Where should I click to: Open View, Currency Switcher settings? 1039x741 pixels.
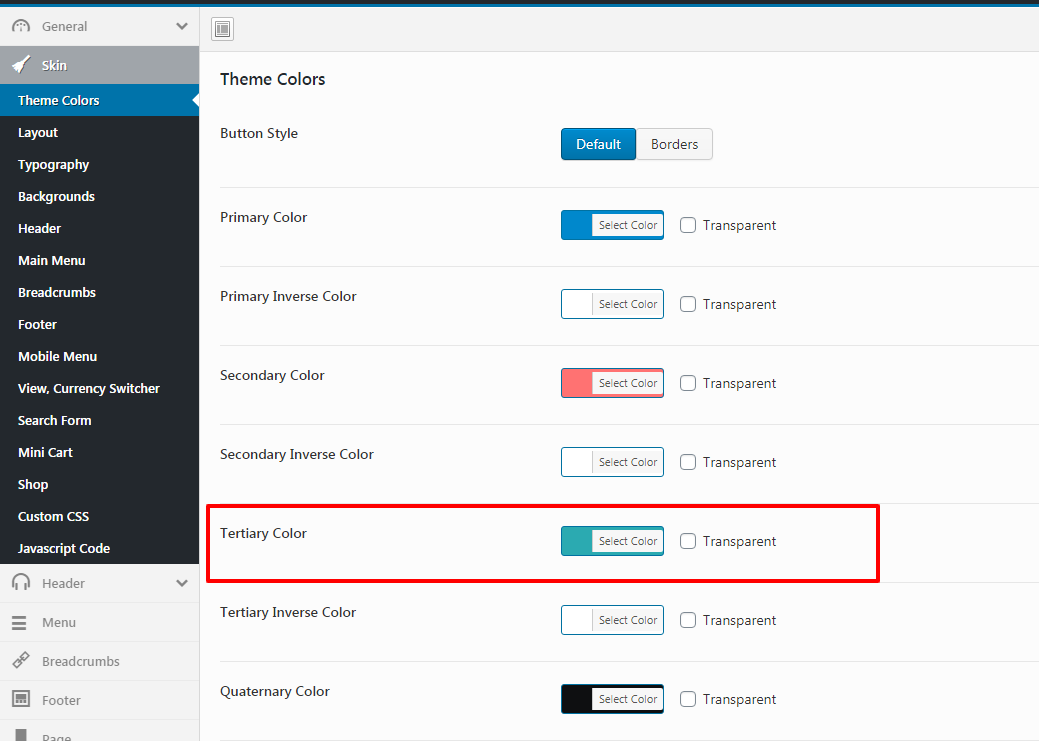click(x=99, y=388)
